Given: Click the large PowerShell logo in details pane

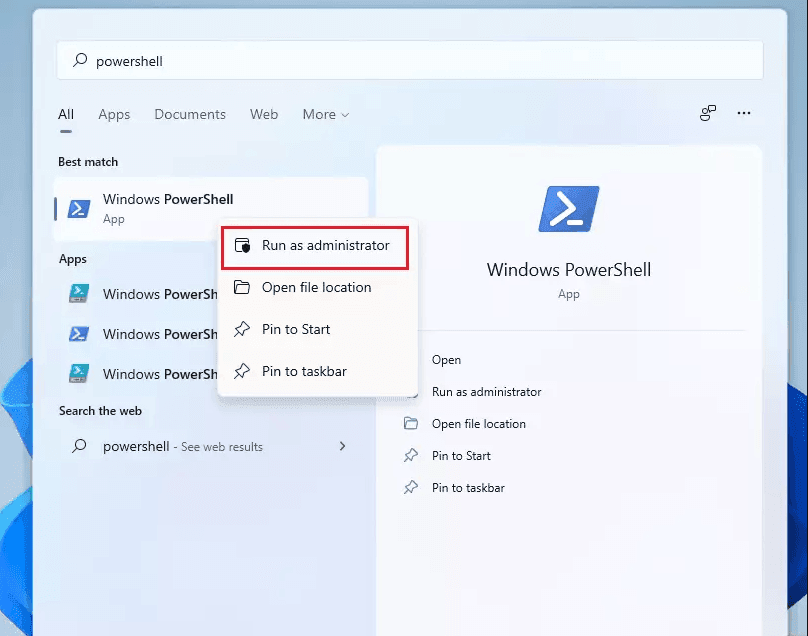Looking at the screenshot, I should 568,209.
